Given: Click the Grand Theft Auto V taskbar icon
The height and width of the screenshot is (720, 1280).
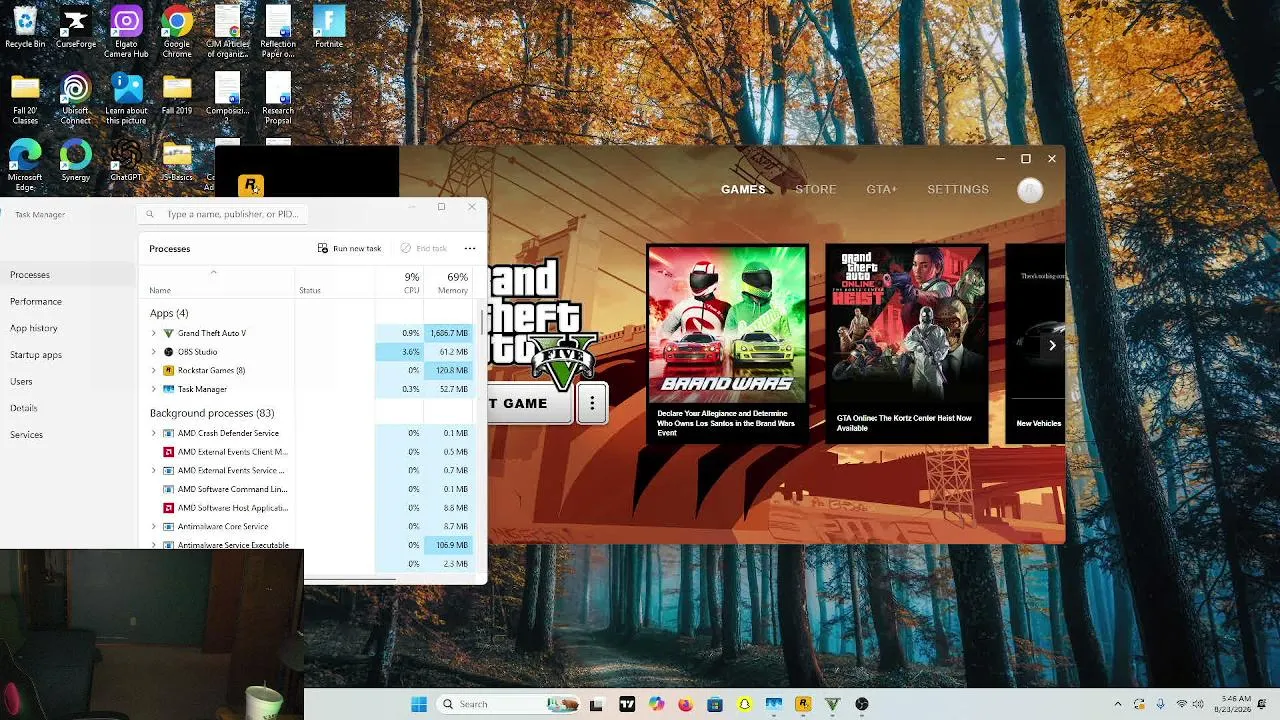Looking at the screenshot, I should pos(832,704).
